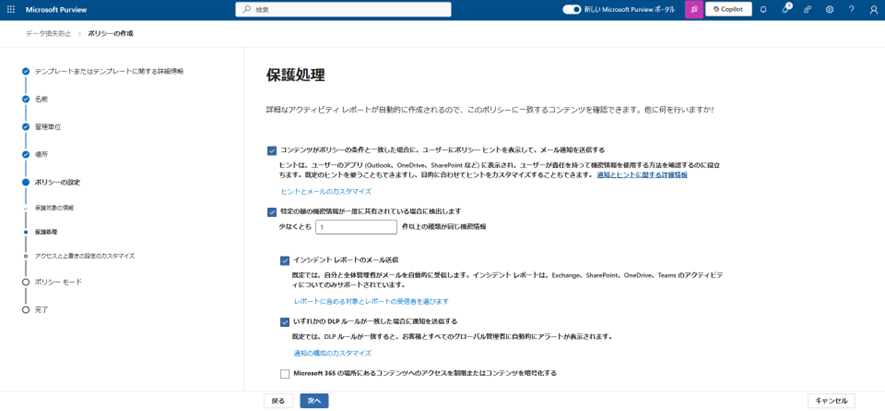Click the minimum instance count input field
This screenshot has height=411, width=885.
pyautogui.click(x=356, y=227)
